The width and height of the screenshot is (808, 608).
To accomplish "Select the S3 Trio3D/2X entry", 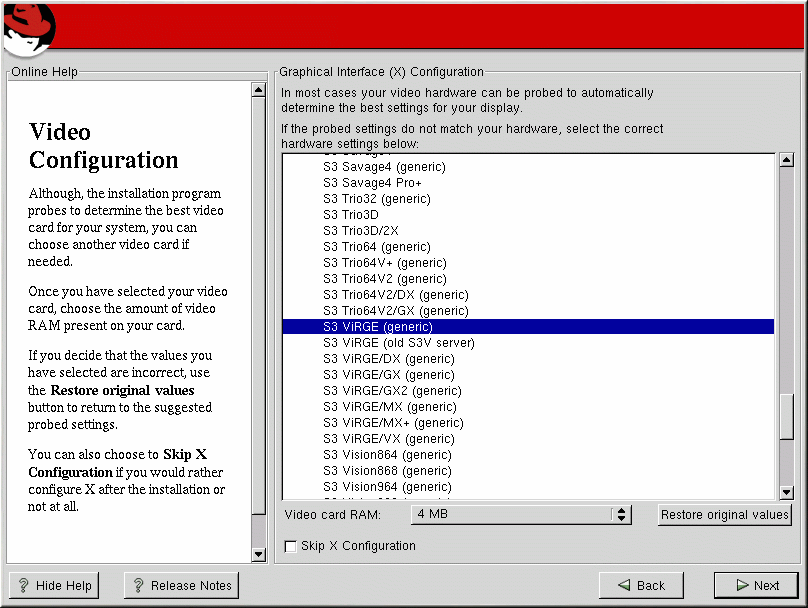I will pyautogui.click(x=528, y=231).
